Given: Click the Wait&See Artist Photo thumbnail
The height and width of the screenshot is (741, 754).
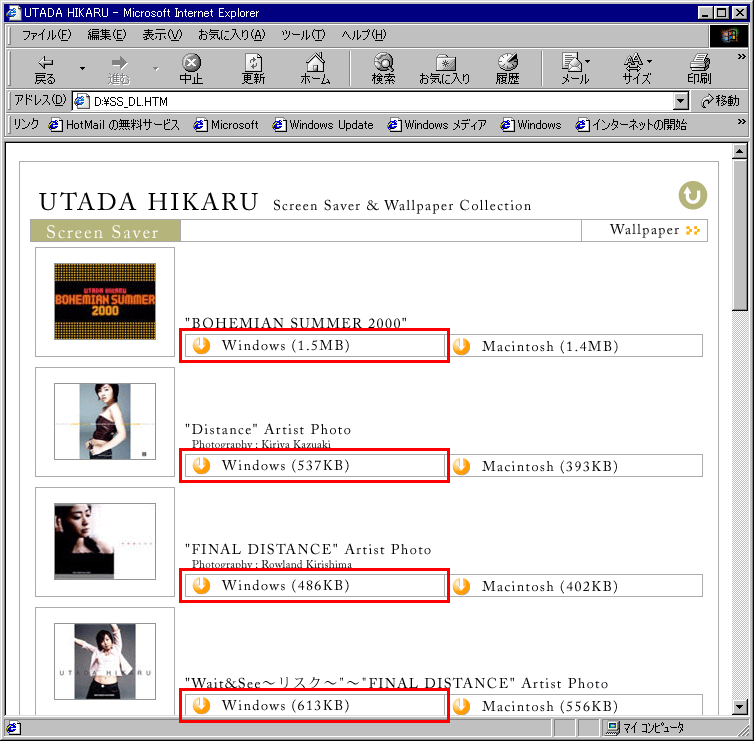Looking at the screenshot, I should (x=105, y=661).
